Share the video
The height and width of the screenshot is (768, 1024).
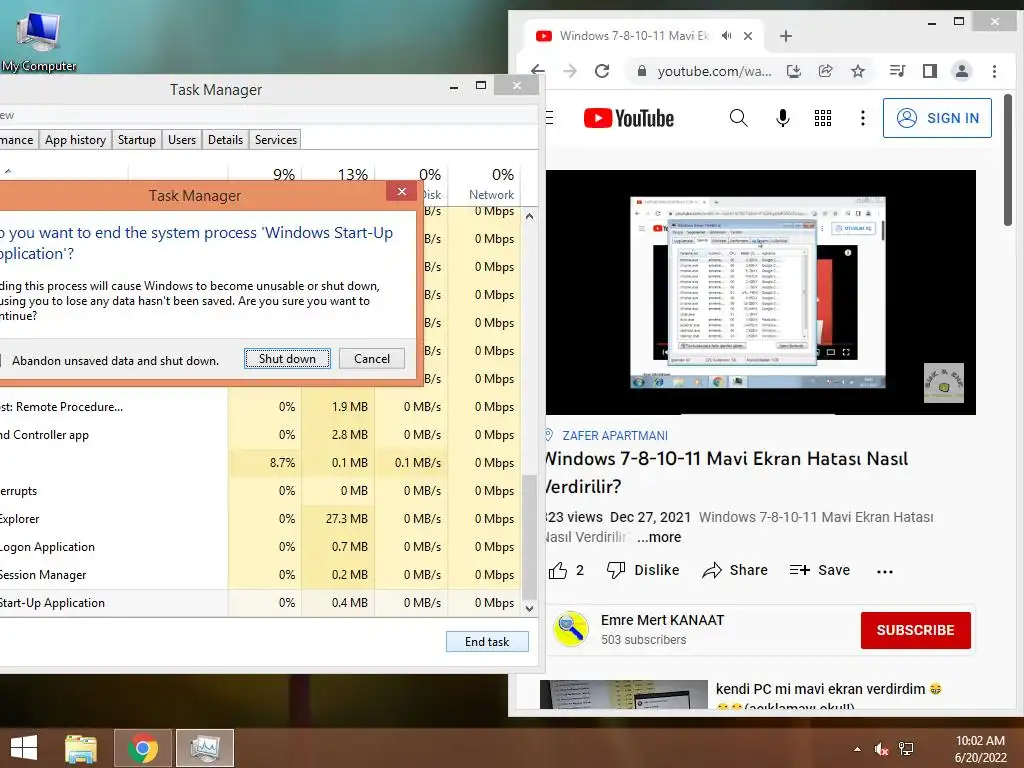pos(735,570)
